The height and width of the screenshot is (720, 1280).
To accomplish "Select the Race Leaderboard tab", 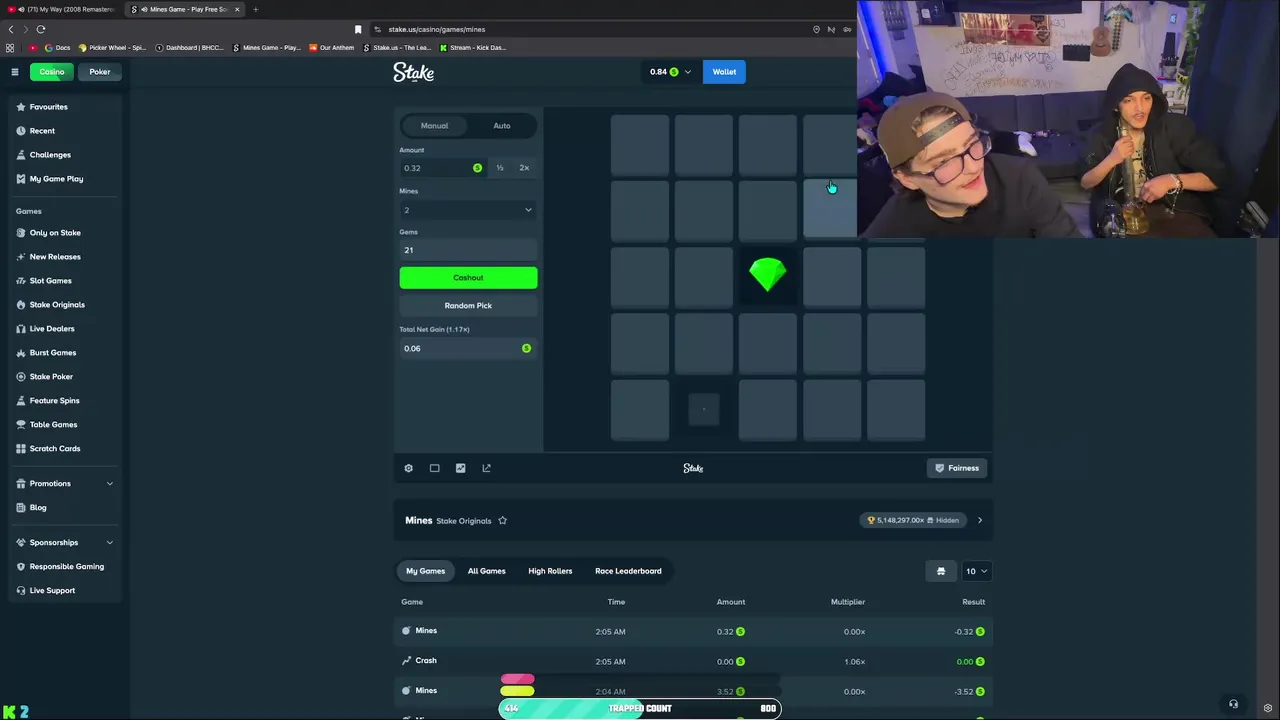I will tap(628, 571).
